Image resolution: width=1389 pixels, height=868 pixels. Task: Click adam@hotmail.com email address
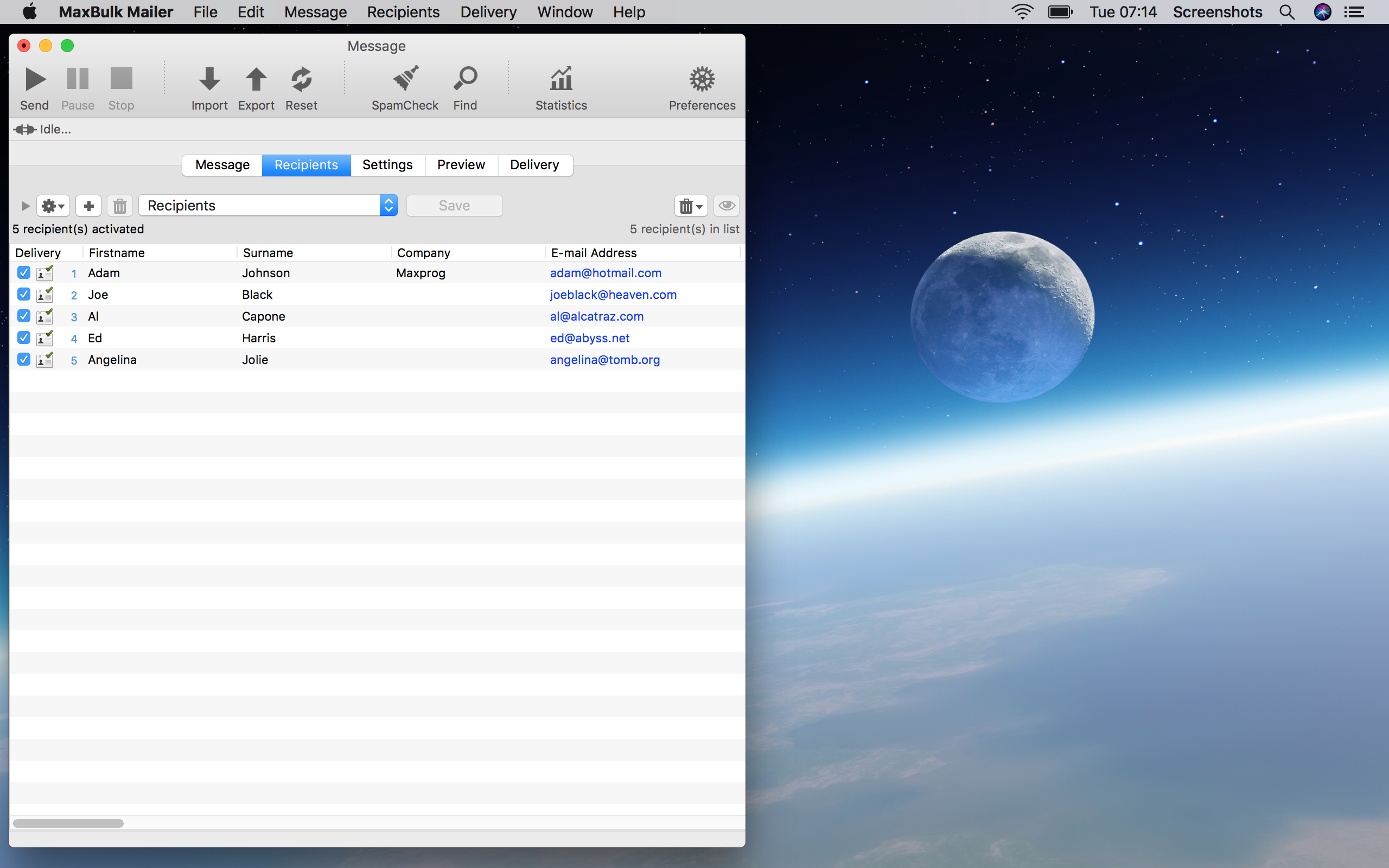[606, 273]
